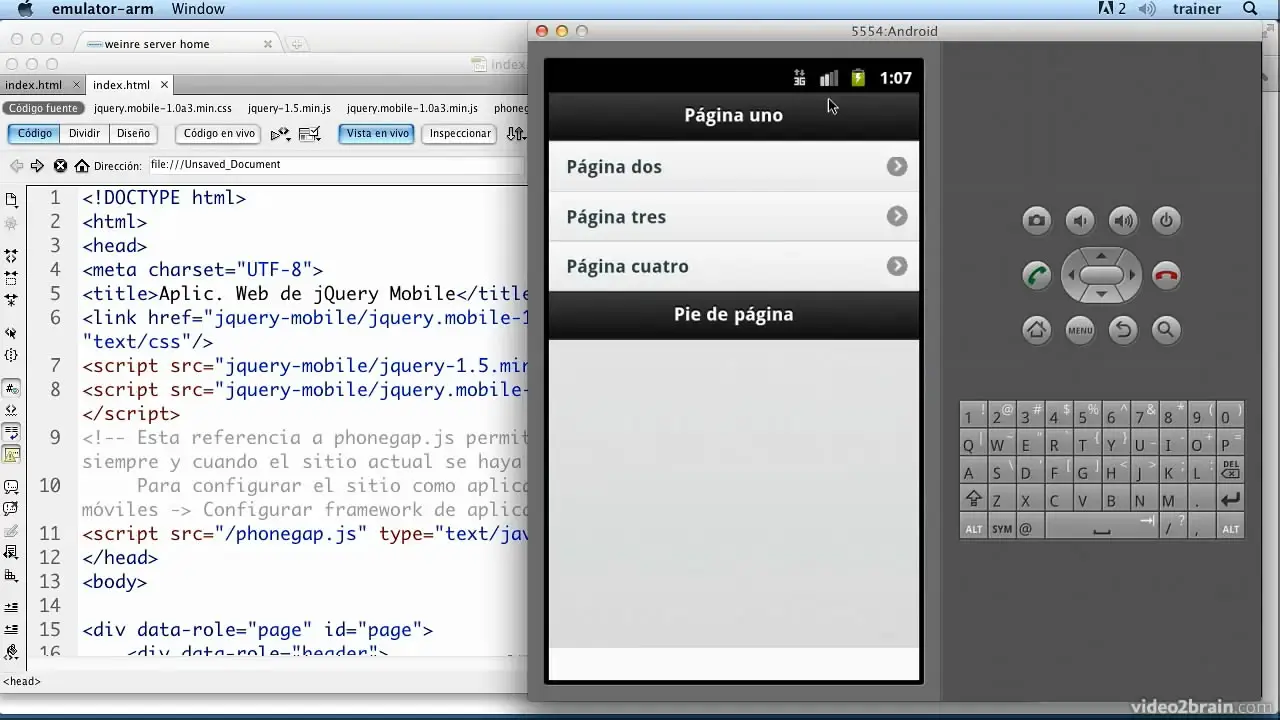Open browser compatibility check dropdown

point(280,133)
